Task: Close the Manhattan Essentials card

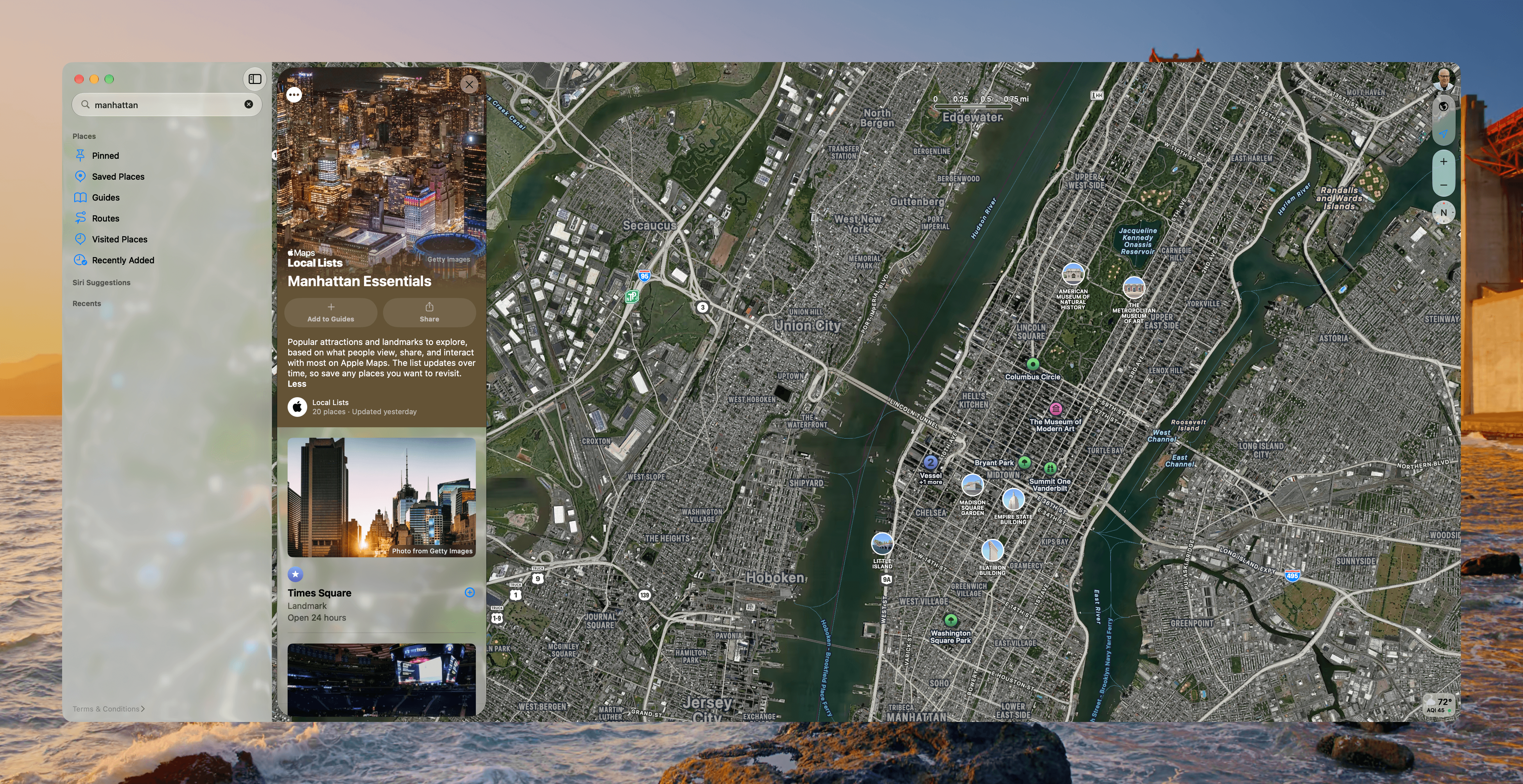Action: pos(469,85)
